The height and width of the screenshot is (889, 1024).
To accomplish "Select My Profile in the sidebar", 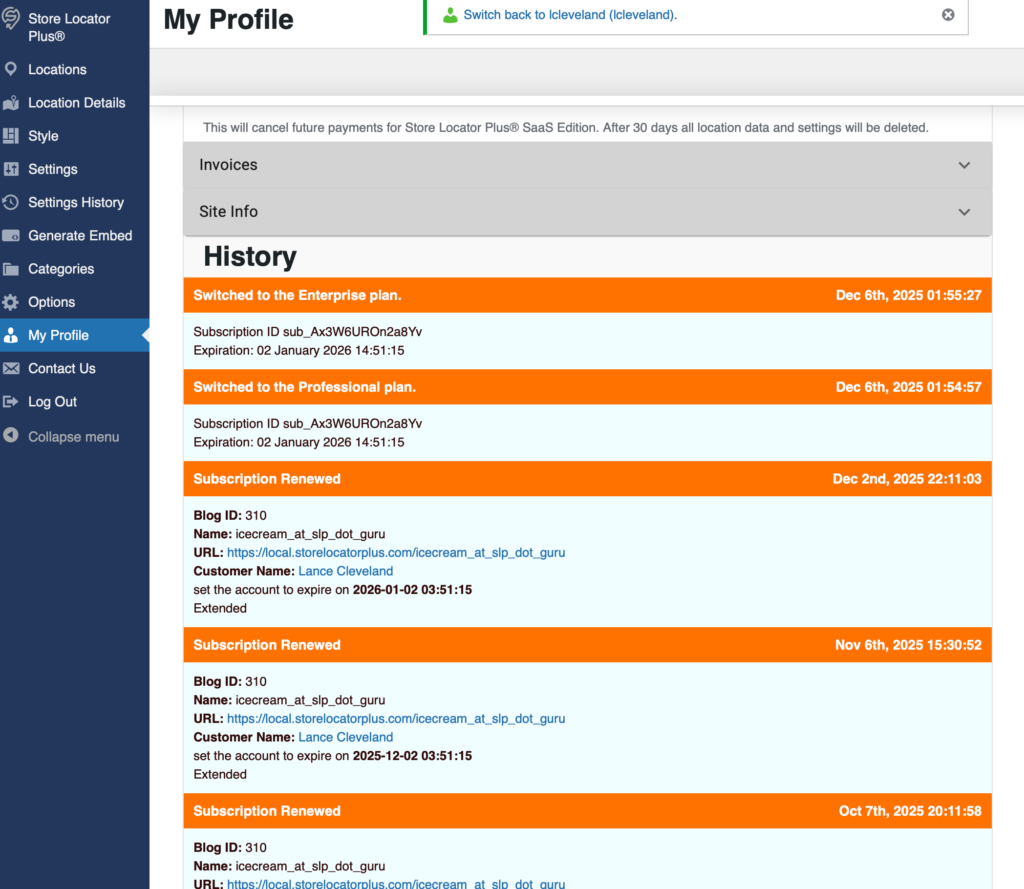I will click(58, 335).
